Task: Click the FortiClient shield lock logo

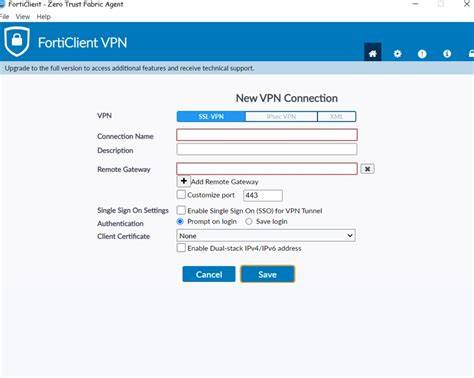Action: pos(17,42)
